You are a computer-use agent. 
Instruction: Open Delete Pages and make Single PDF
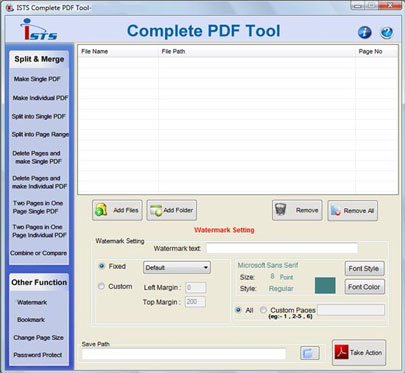click(x=37, y=157)
